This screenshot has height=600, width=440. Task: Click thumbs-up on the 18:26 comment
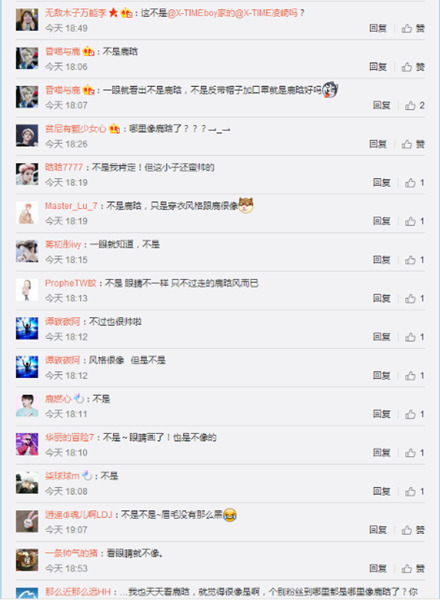[407, 144]
